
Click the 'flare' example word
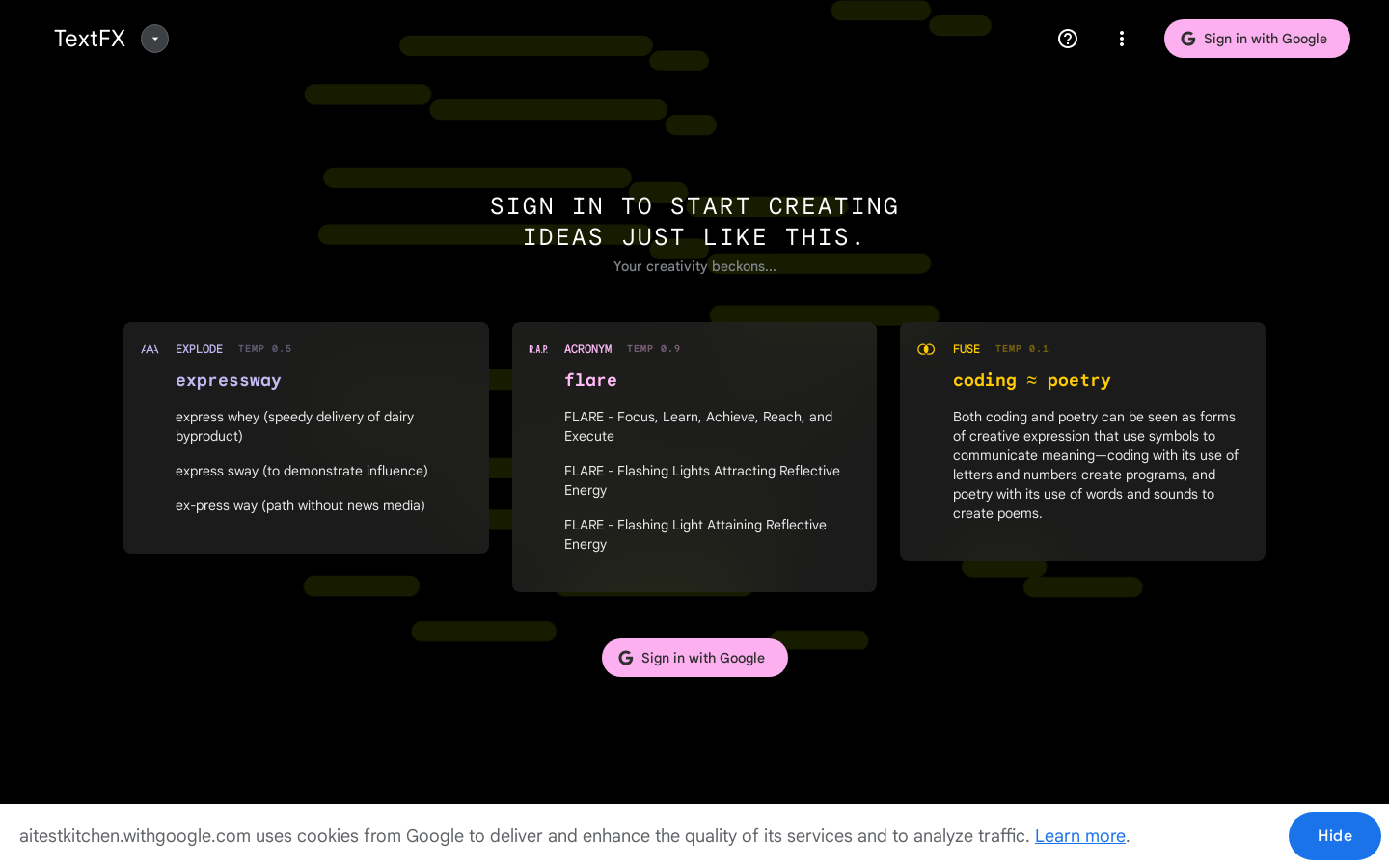[x=590, y=380]
